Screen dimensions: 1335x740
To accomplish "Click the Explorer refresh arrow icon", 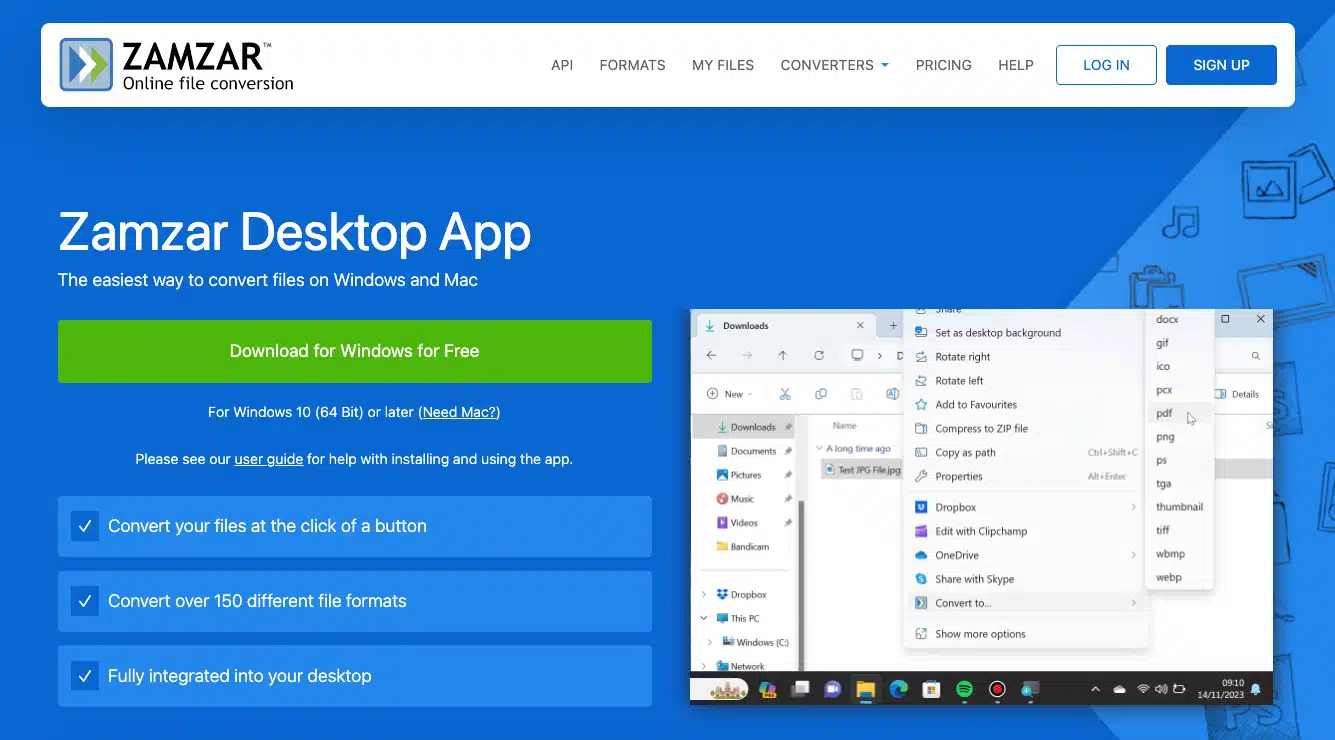I will pyautogui.click(x=819, y=355).
